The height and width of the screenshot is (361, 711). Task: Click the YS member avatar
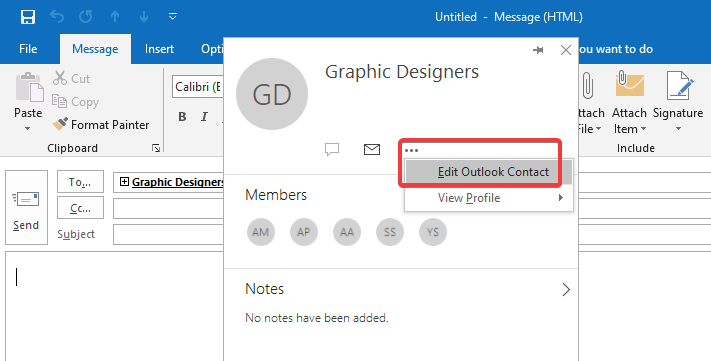click(x=433, y=232)
